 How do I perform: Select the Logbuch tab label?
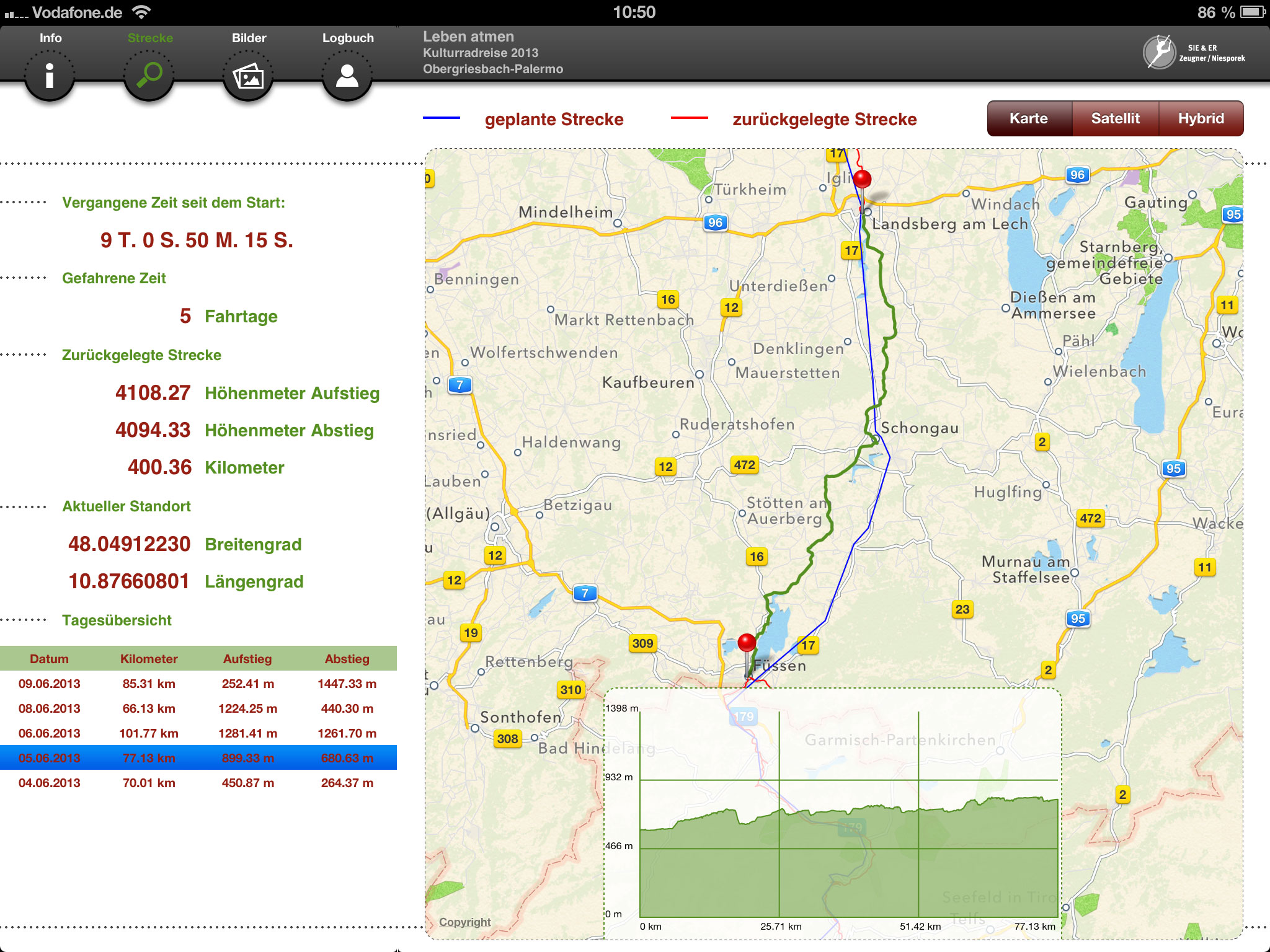(348, 38)
